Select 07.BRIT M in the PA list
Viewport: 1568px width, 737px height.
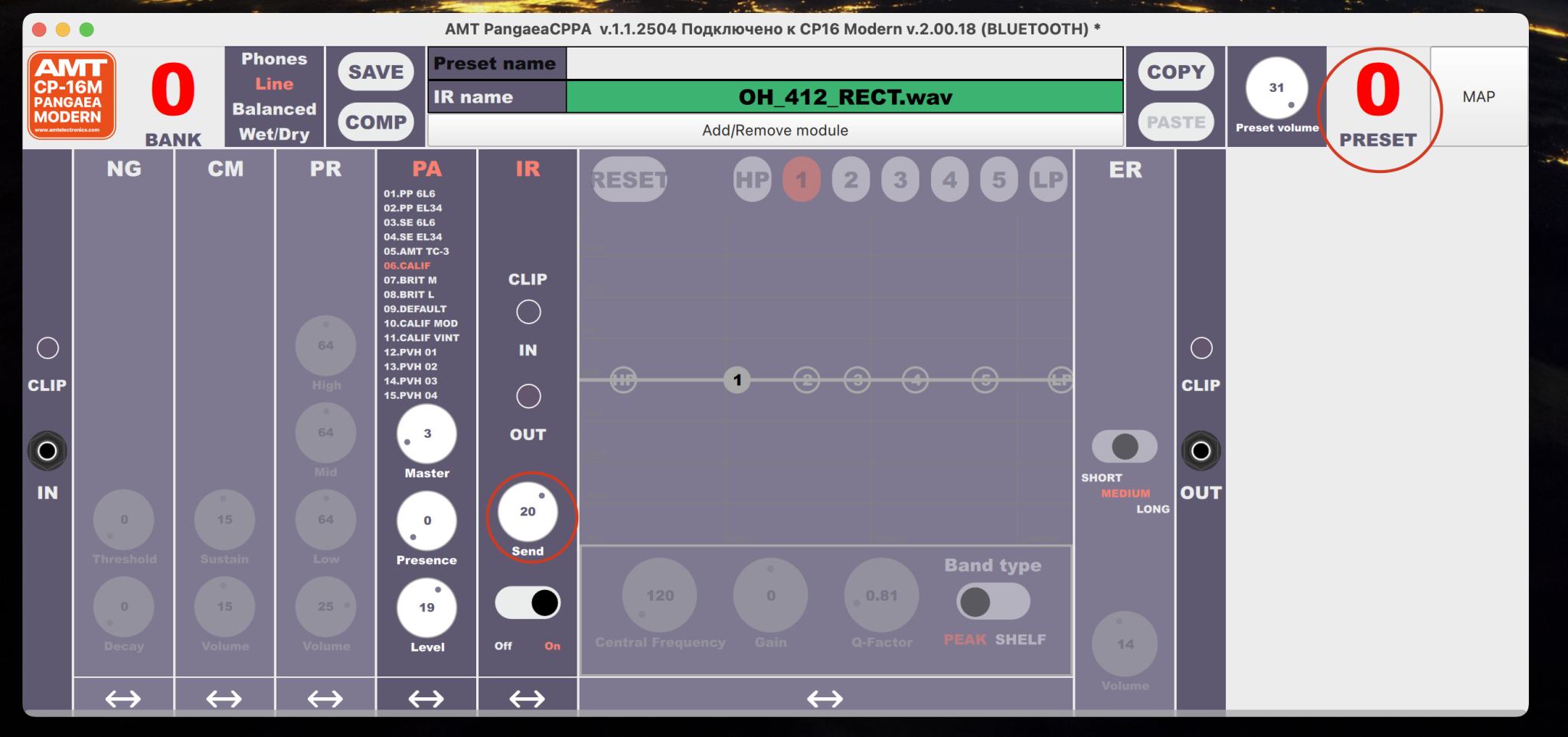click(410, 280)
